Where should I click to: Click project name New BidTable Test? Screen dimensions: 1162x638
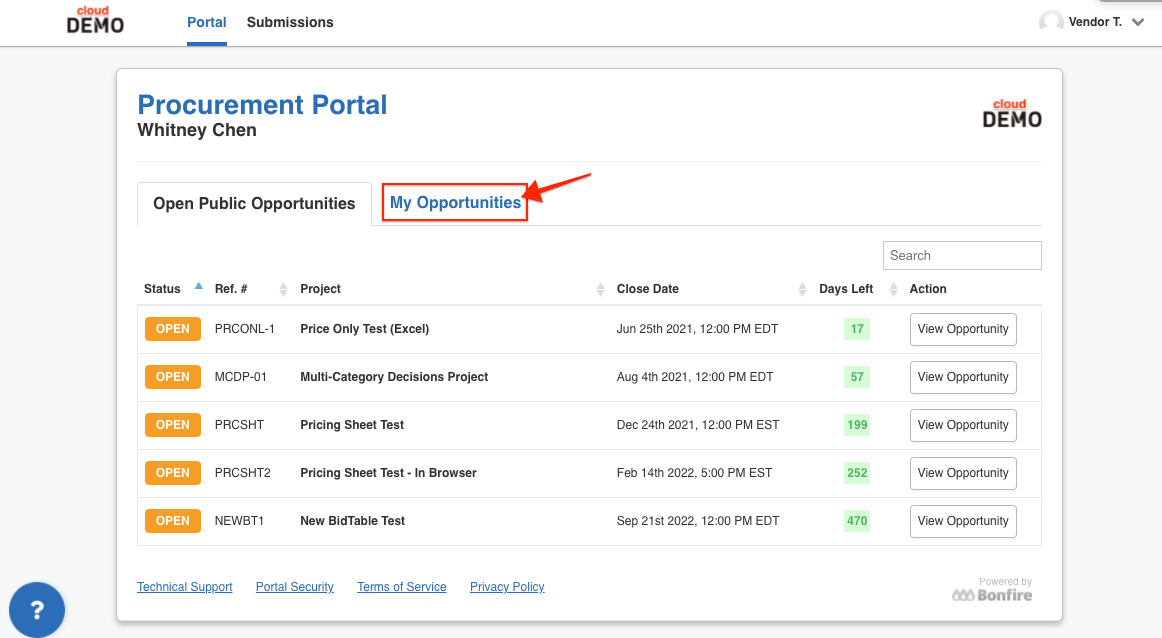(x=353, y=521)
